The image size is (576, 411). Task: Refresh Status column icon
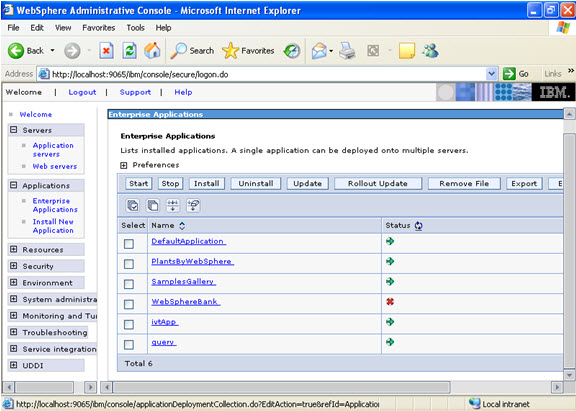click(418, 226)
